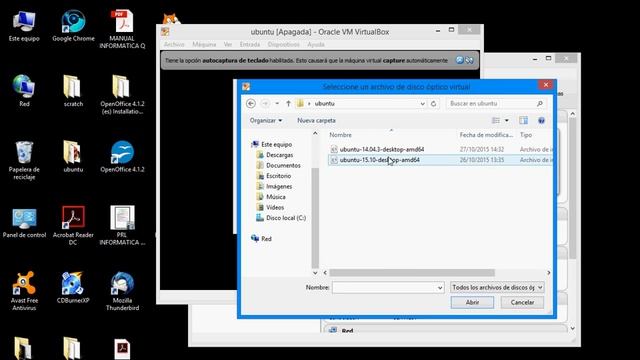This screenshot has height=360, width=640.
Task: Click forward arrow in file dialog
Action: pos(265,104)
